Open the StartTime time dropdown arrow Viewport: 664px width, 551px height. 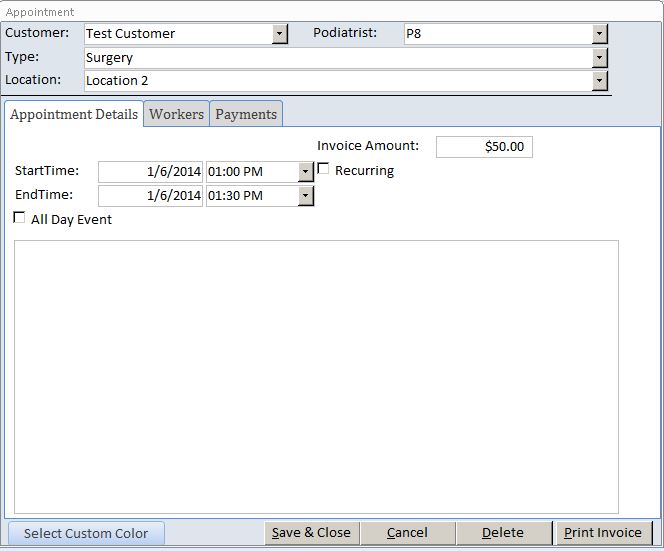305,172
